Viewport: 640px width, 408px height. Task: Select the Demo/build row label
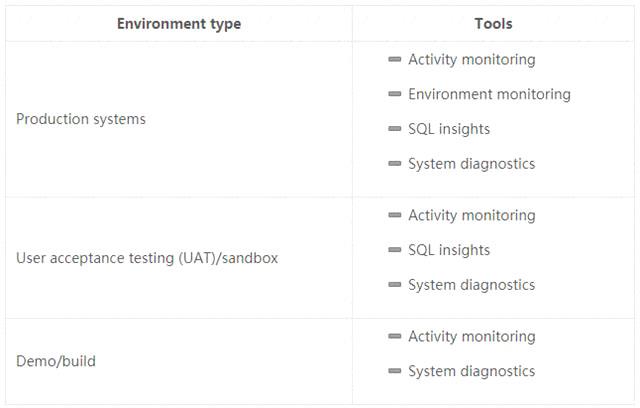pos(56,361)
